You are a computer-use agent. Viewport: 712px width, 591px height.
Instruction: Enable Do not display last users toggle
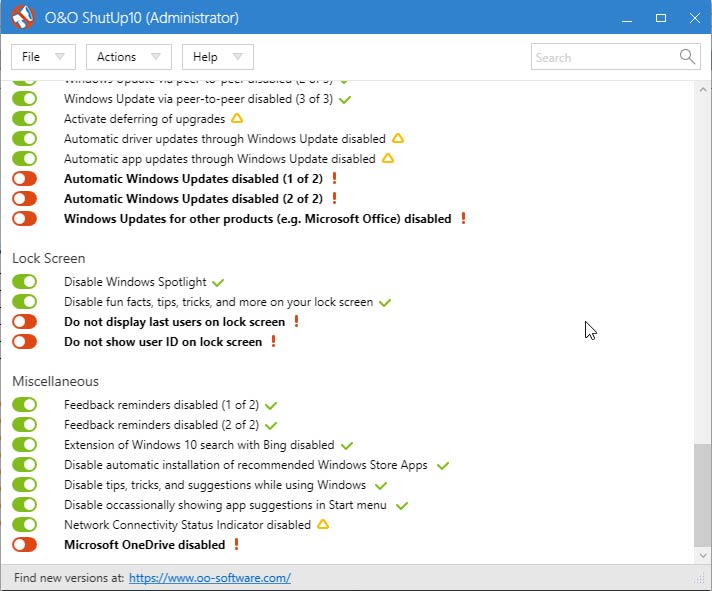pyautogui.click(x=25, y=321)
